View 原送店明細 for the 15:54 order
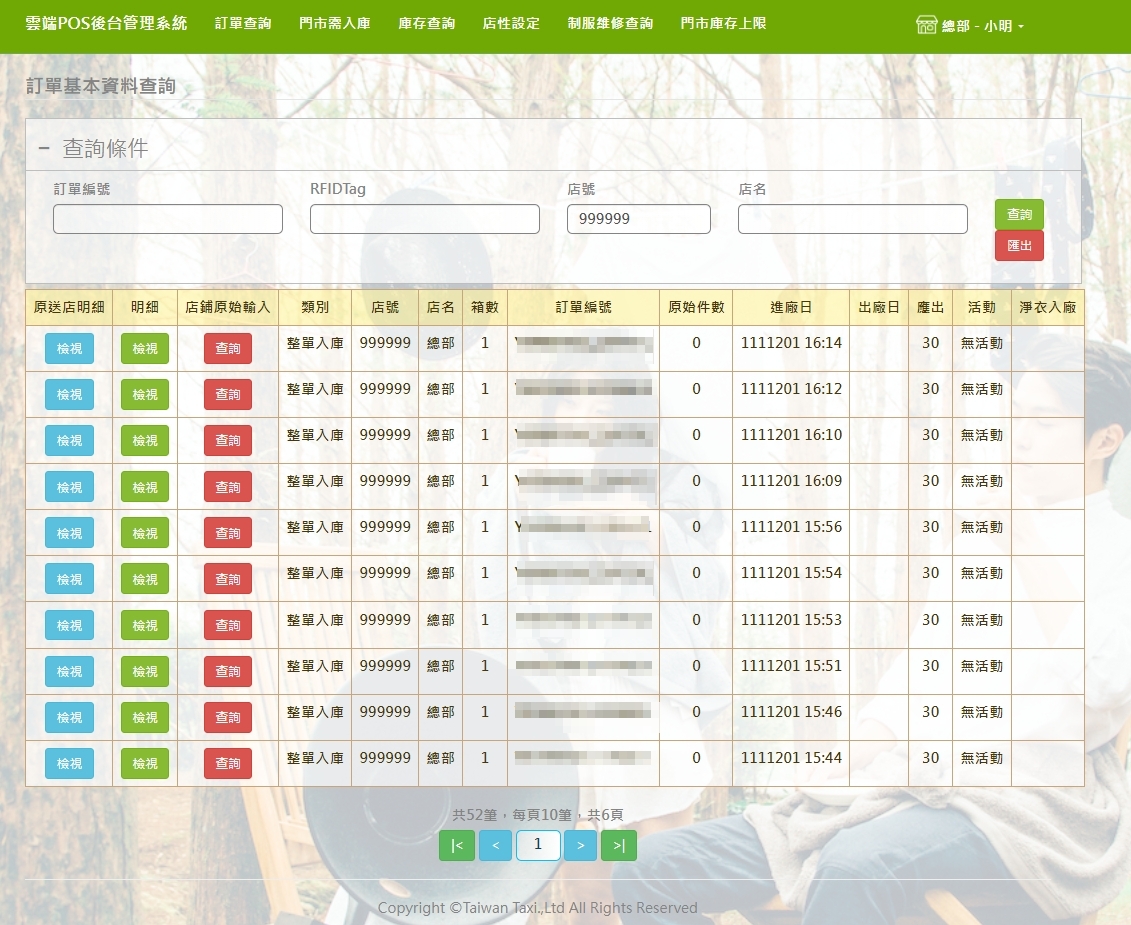 (69, 579)
